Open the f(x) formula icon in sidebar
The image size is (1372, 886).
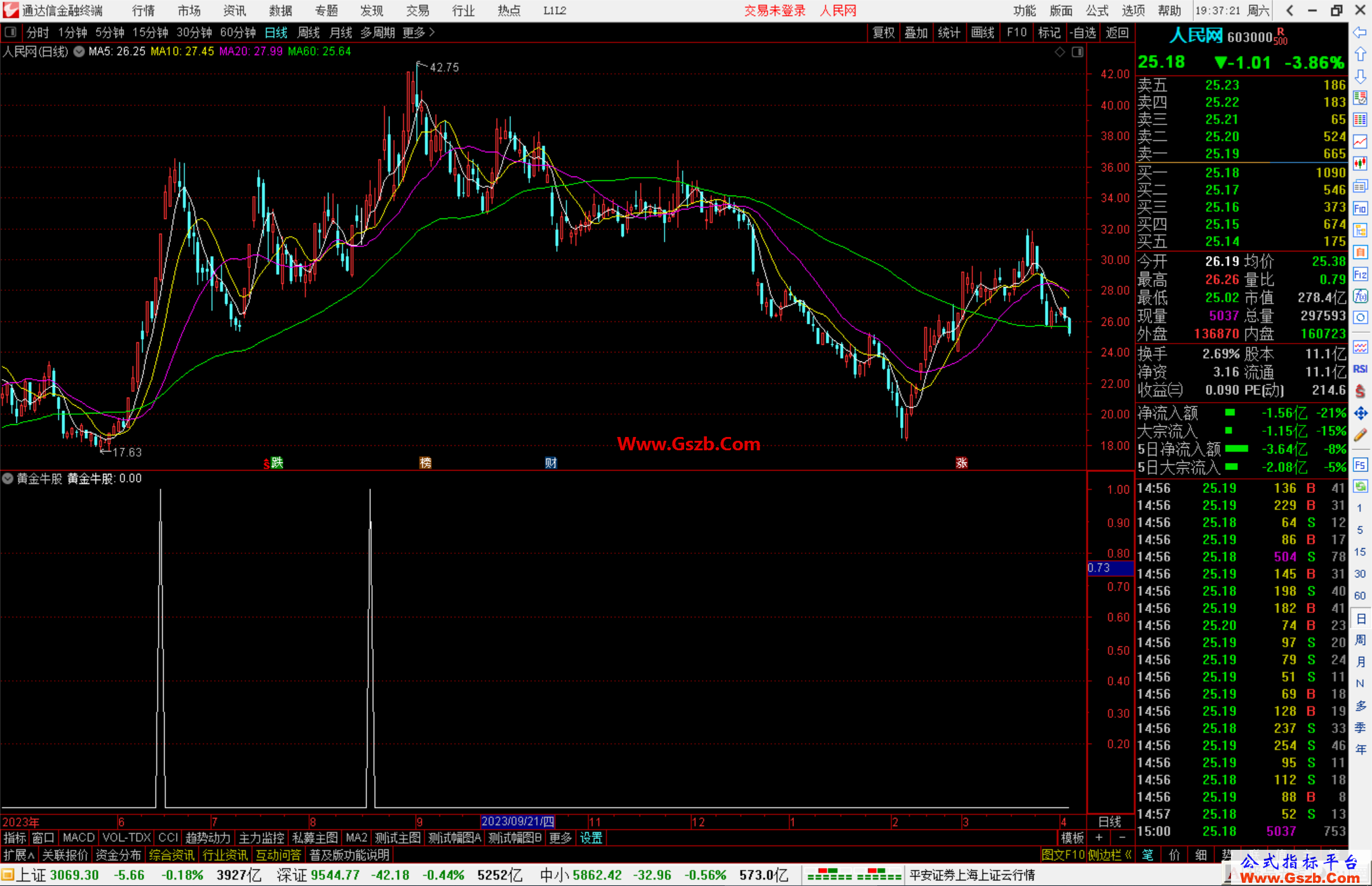1360,296
